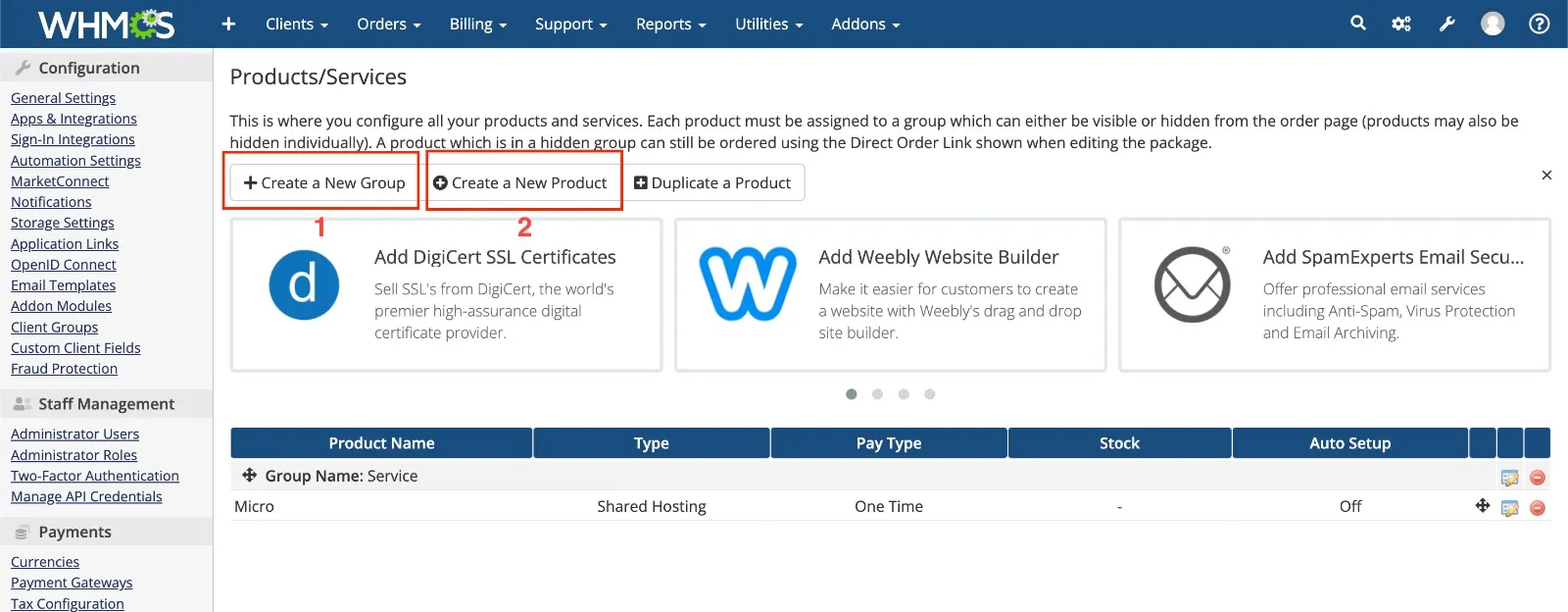The image size is (1568, 612).
Task: Select the third carousel dot
Action: click(904, 394)
